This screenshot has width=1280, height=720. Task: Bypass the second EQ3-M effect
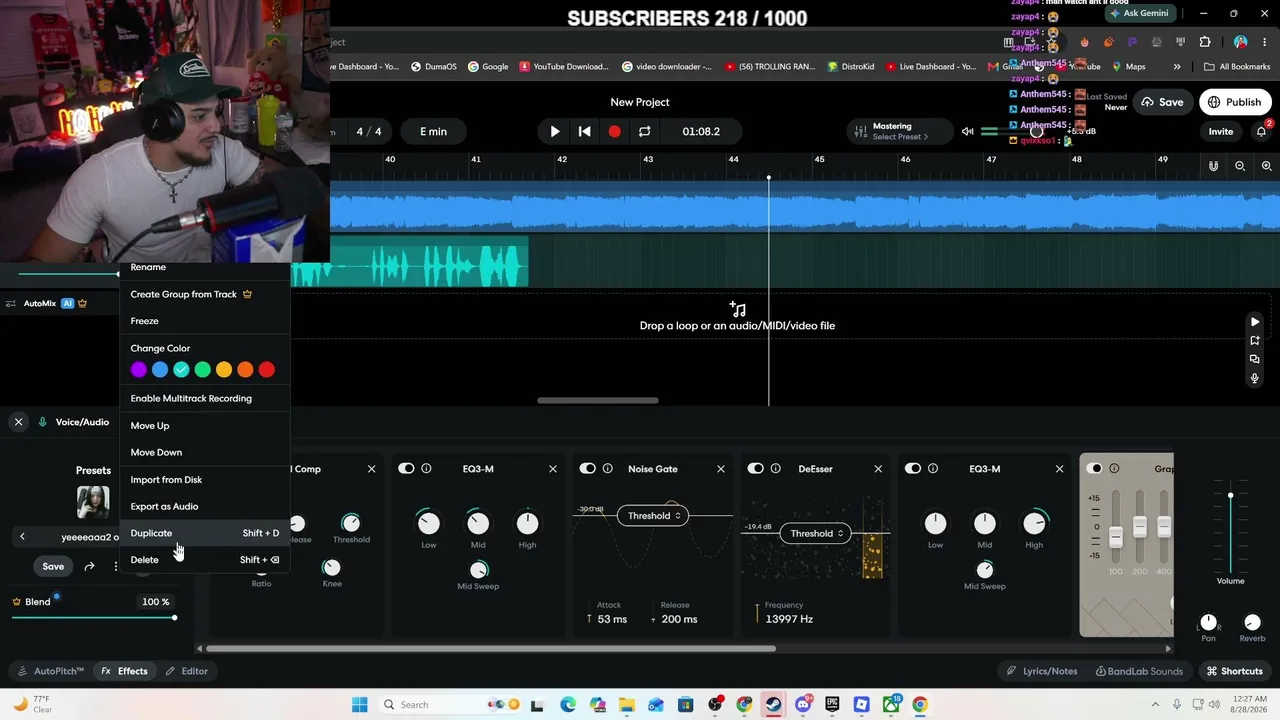click(x=913, y=469)
